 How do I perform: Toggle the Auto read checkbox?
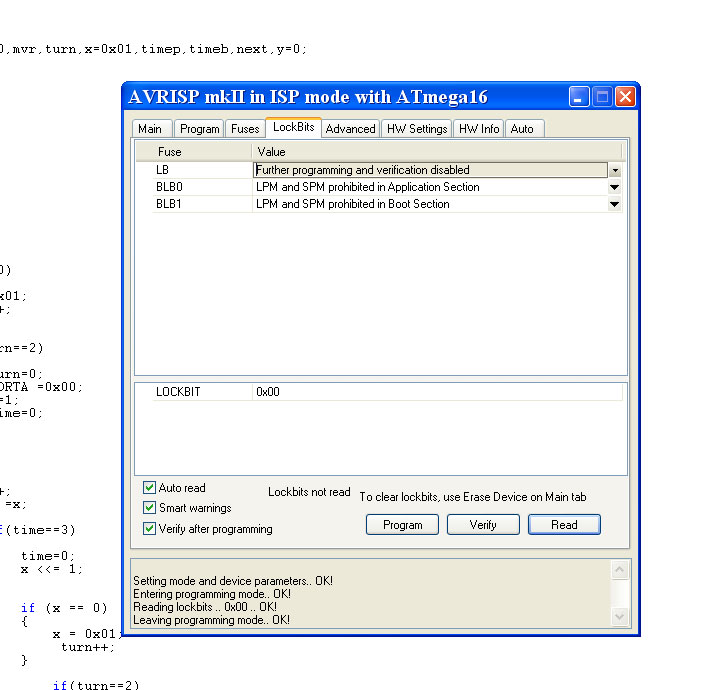coord(149,488)
